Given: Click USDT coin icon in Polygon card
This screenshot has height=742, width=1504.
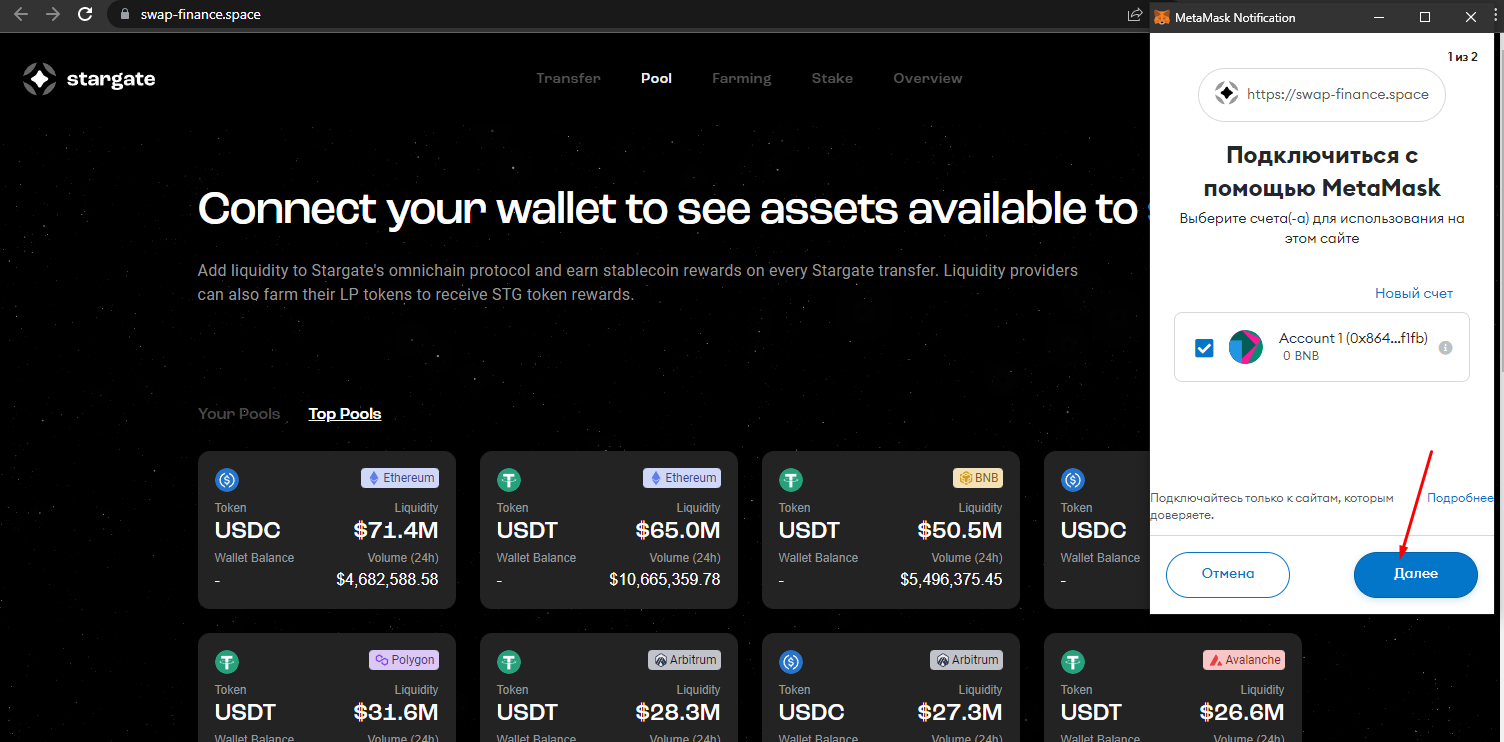Looking at the screenshot, I should pyautogui.click(x=227, y=661).
